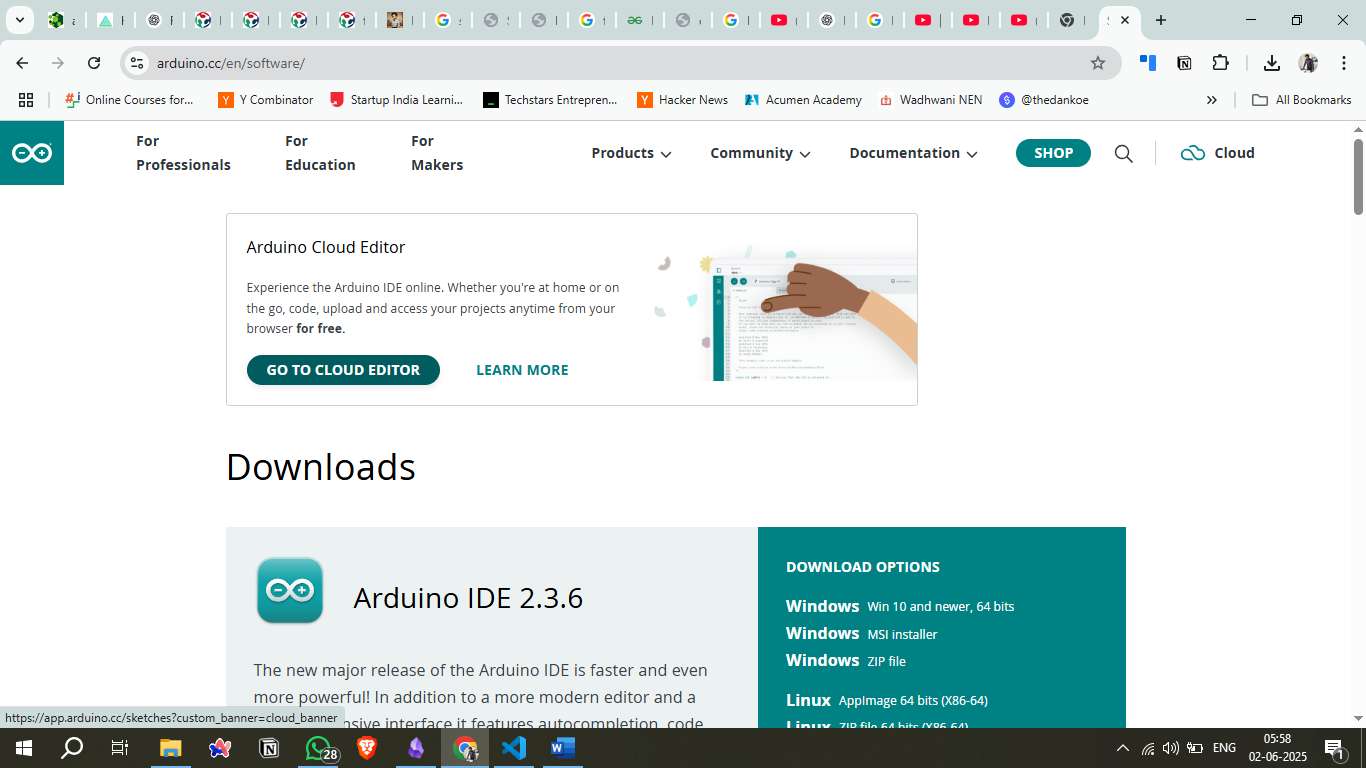Open the For Education menu item
The image size is (1366, 768).
tap(320, 153)
